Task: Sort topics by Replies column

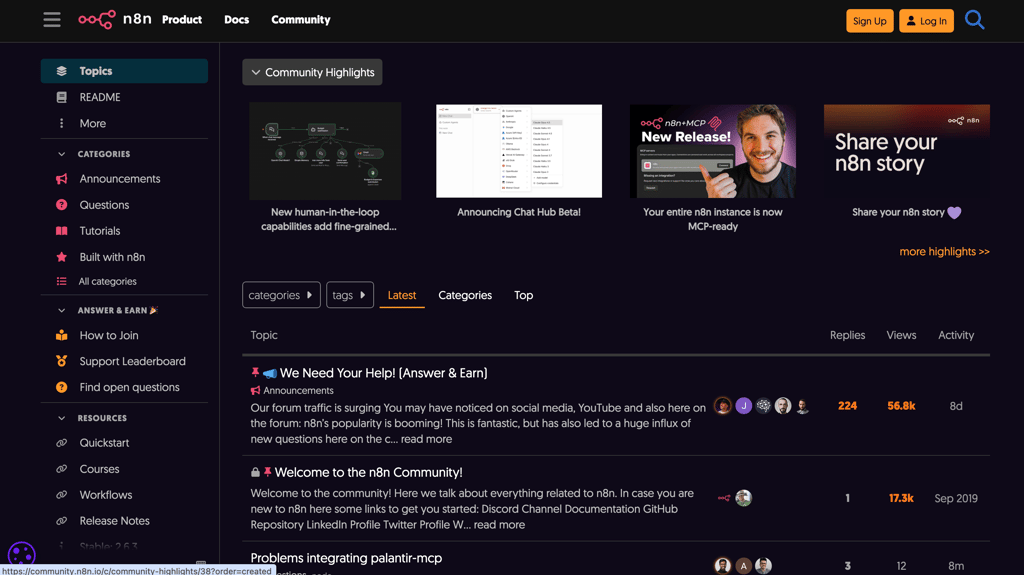Action: (847, 335)
